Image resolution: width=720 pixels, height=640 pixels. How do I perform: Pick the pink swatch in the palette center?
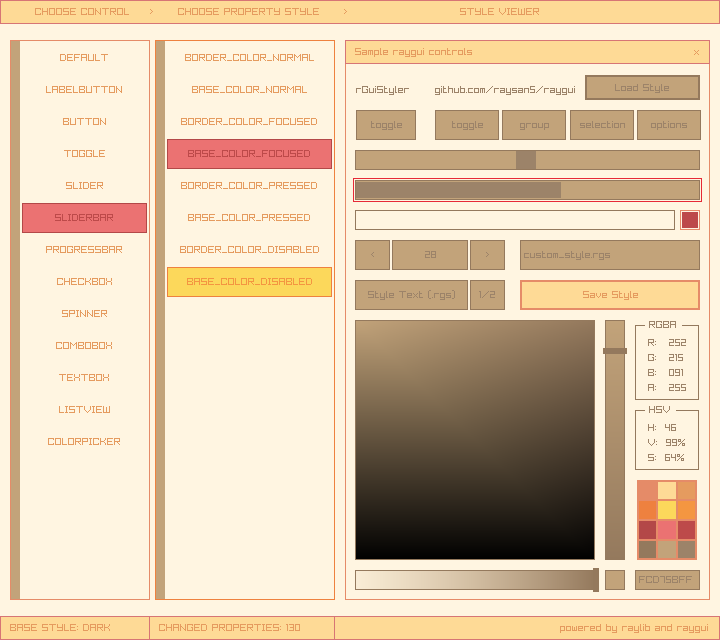coord(667,530)
